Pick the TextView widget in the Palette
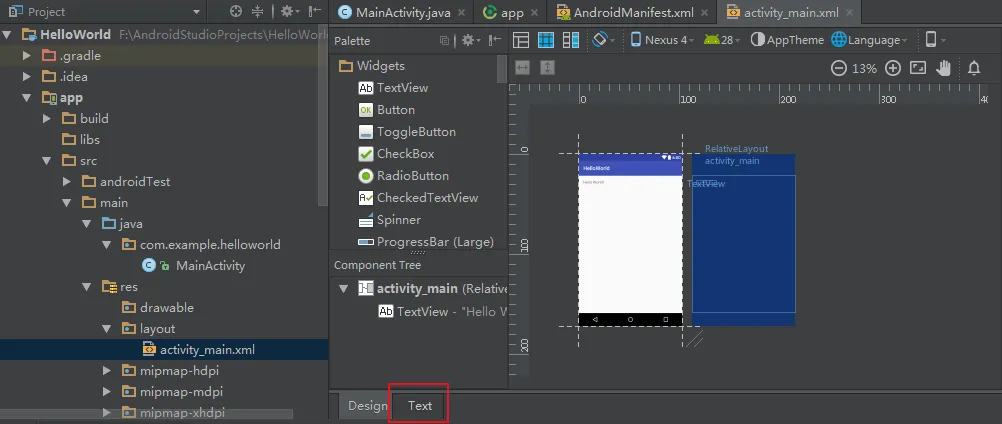This screenshot has height=424, width=1002. click(394, 88)
